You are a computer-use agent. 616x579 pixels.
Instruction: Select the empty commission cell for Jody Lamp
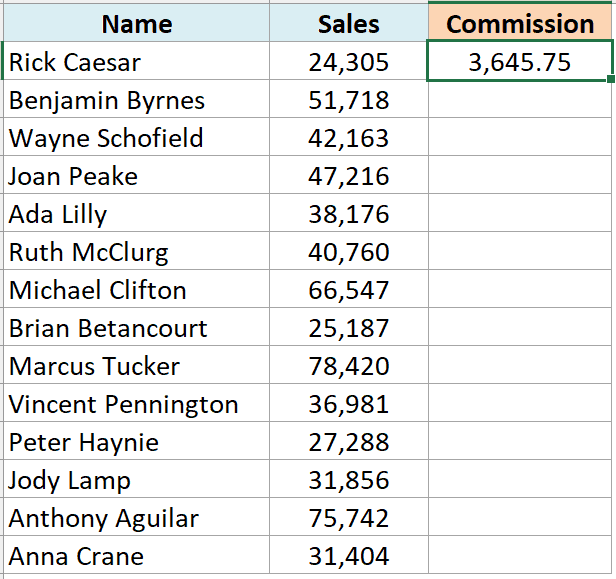519,479
